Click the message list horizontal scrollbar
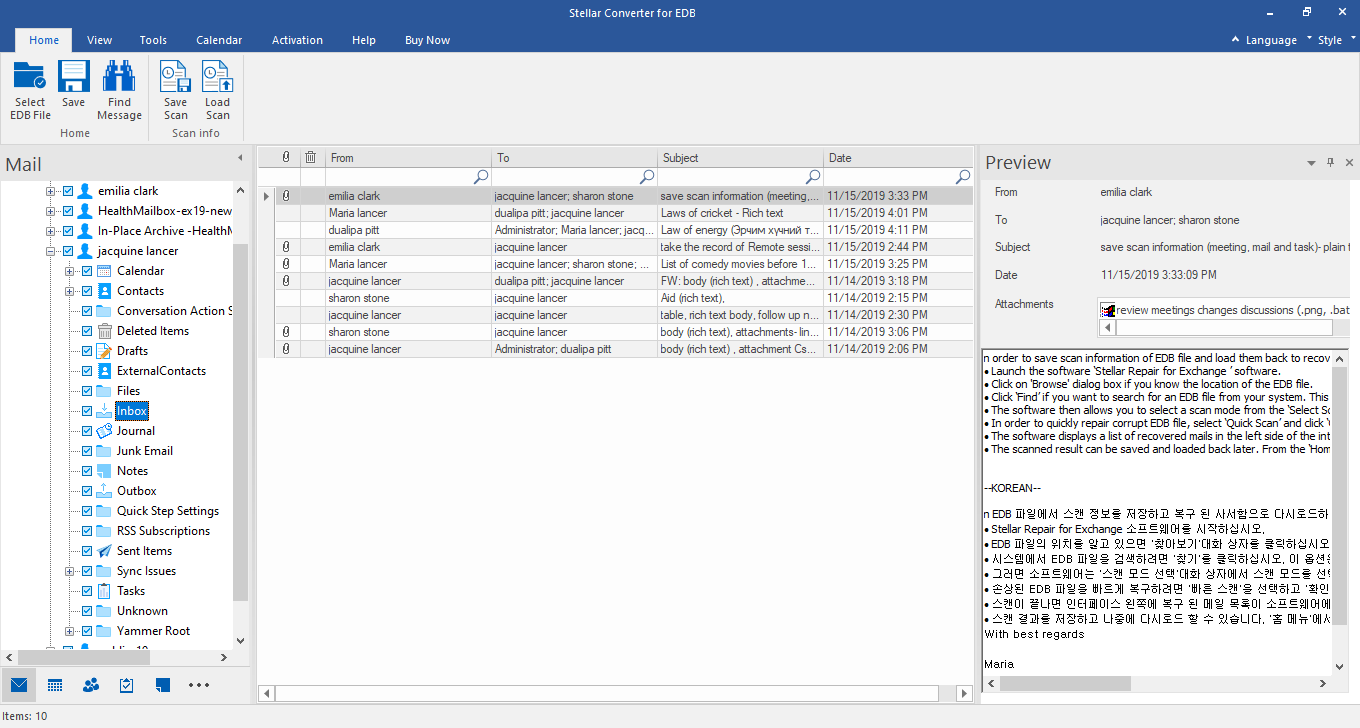 607,693
